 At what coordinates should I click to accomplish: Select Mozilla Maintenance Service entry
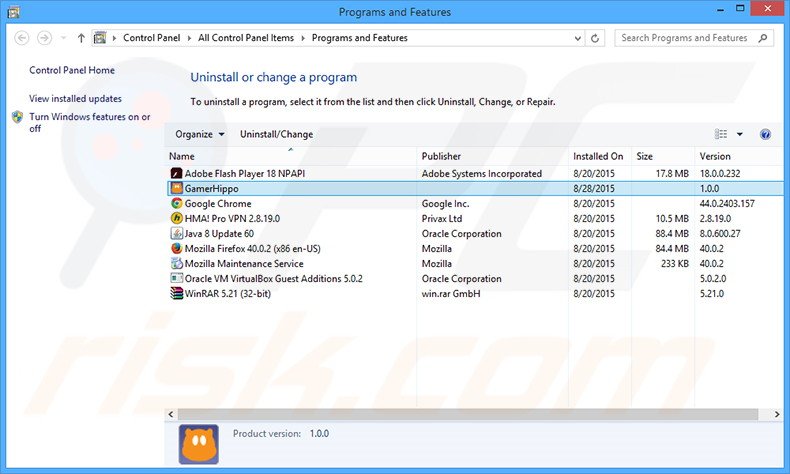tap(475, 263)
